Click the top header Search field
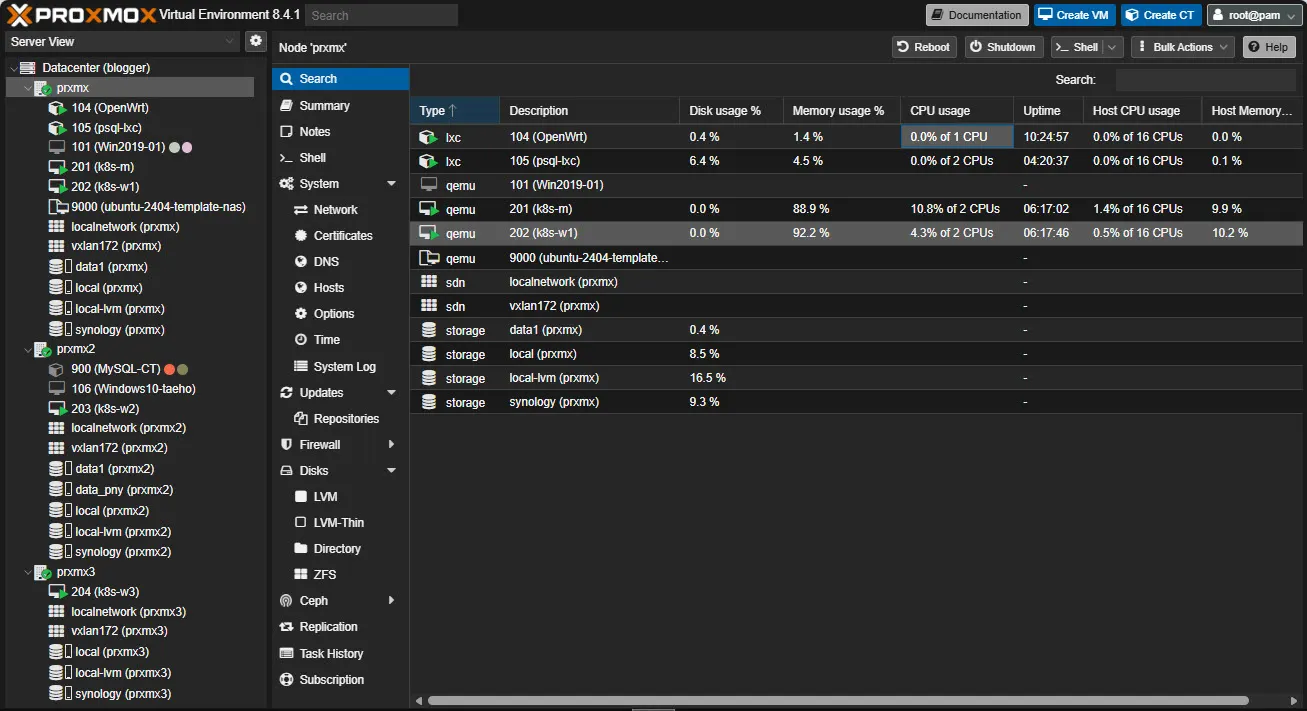This screenshot has width=1307, height=711. pos(381,15)
